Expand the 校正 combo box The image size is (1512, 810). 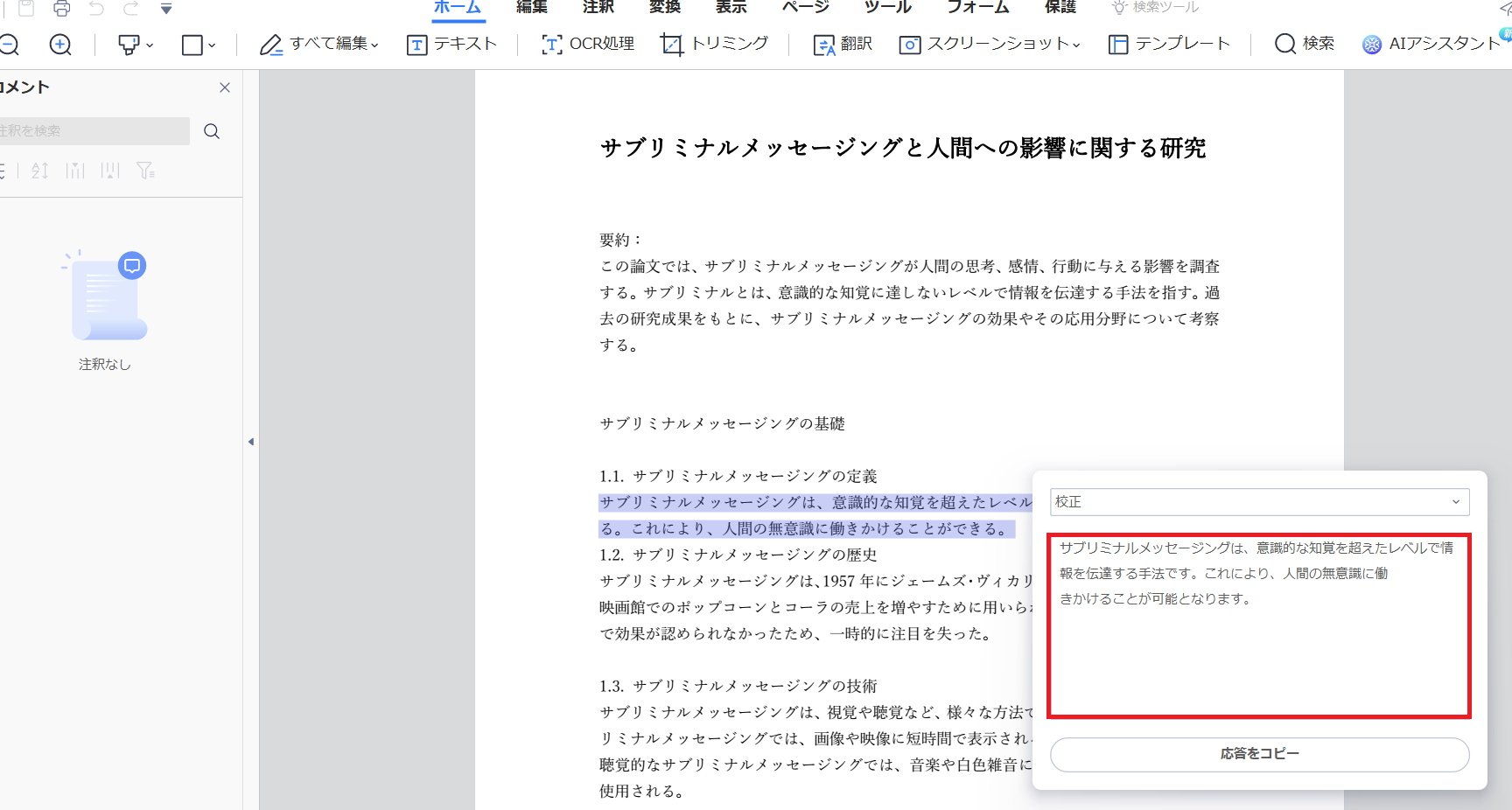[x=1259, y=502]
